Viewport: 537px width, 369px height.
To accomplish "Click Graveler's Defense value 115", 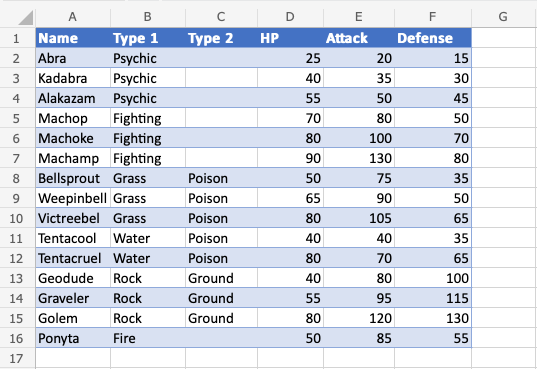I will coord(433,298).
